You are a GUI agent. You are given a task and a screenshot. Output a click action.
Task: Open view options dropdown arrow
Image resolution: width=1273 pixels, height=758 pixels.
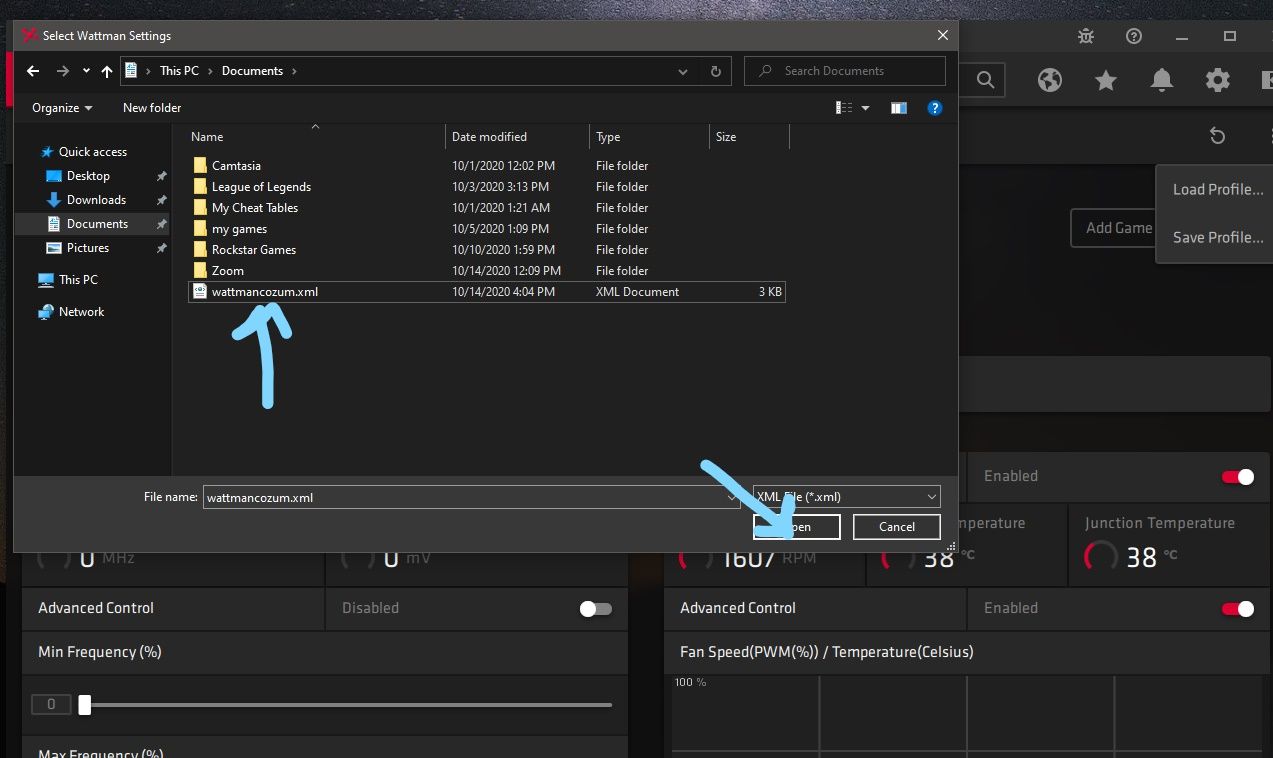(865, 108)
